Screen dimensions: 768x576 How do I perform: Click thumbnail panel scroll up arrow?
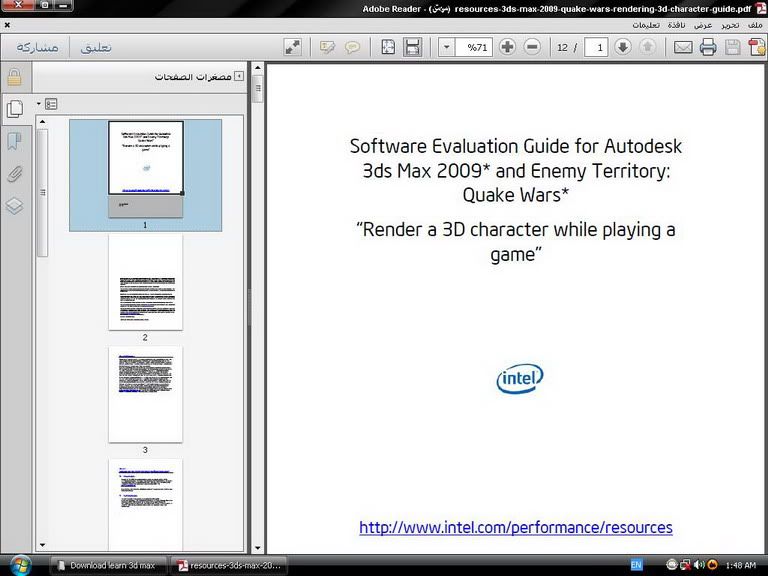43,121
